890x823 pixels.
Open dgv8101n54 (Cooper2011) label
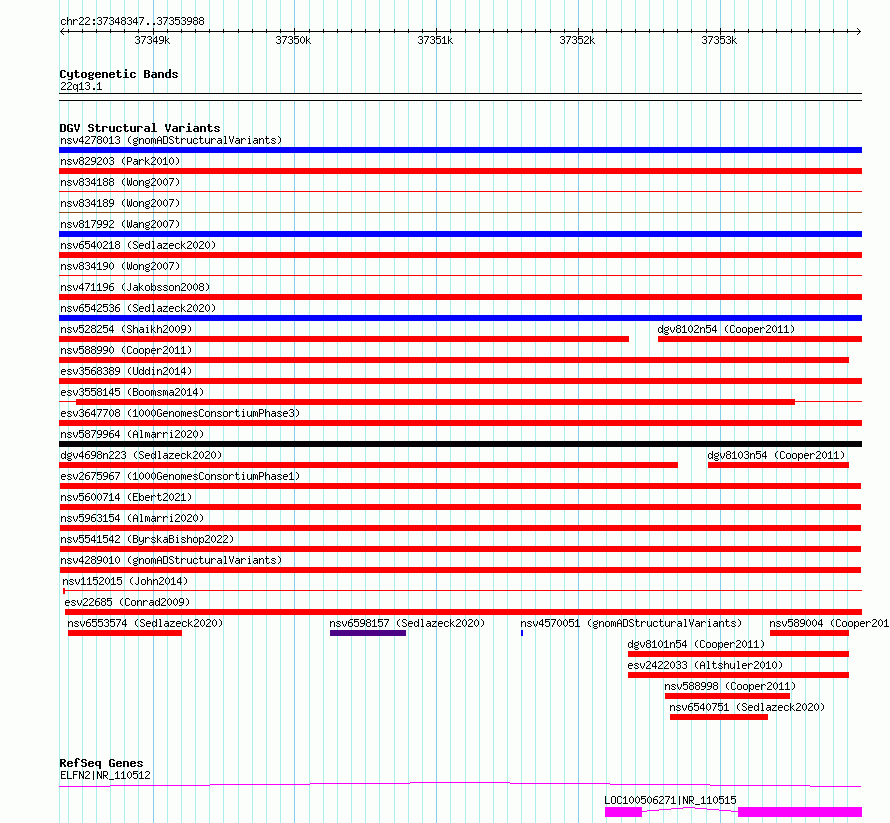pyautogui.click(x=696, y=644)
